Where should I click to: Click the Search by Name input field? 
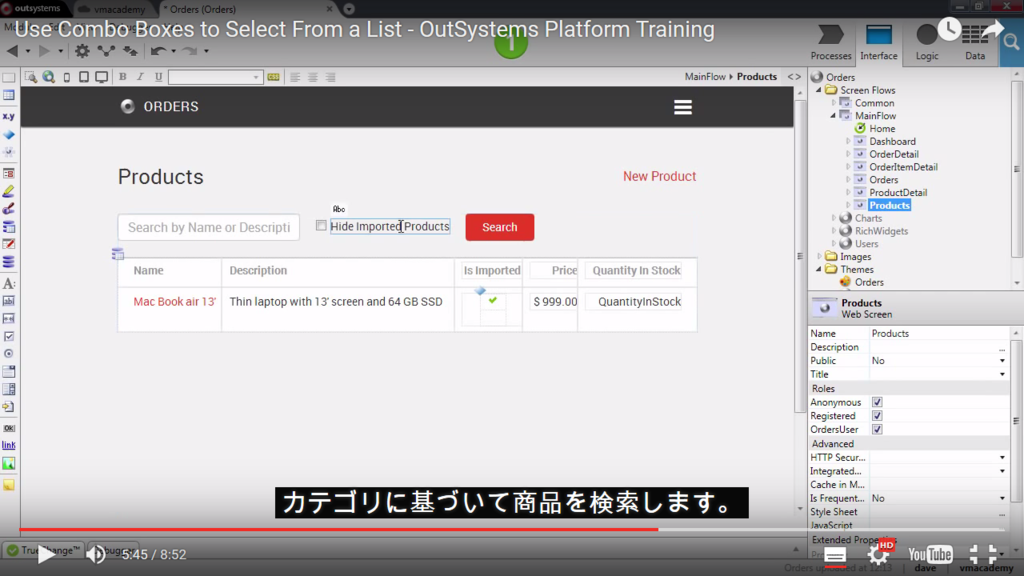[x=208, y=227]
